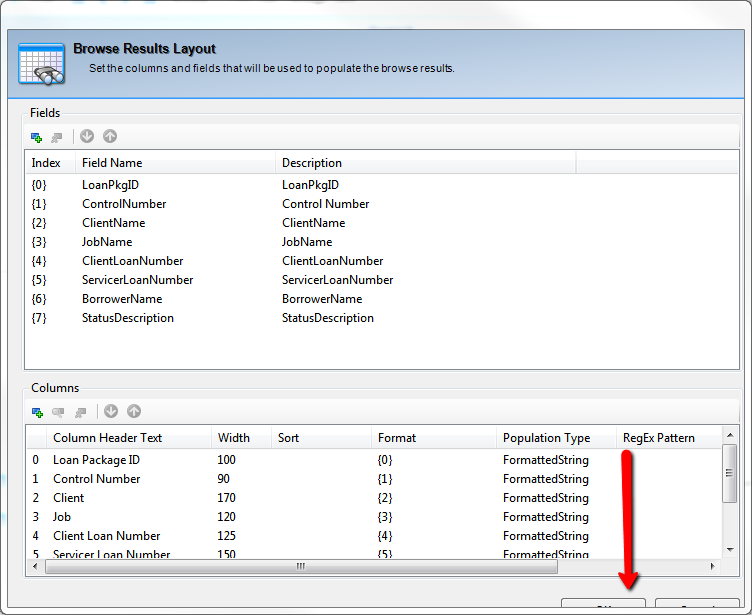Click the Remove Field icon in Fields toolbar
Image resolution: width=752 pixels, height=615 pixels.
[x=57, y=137]
